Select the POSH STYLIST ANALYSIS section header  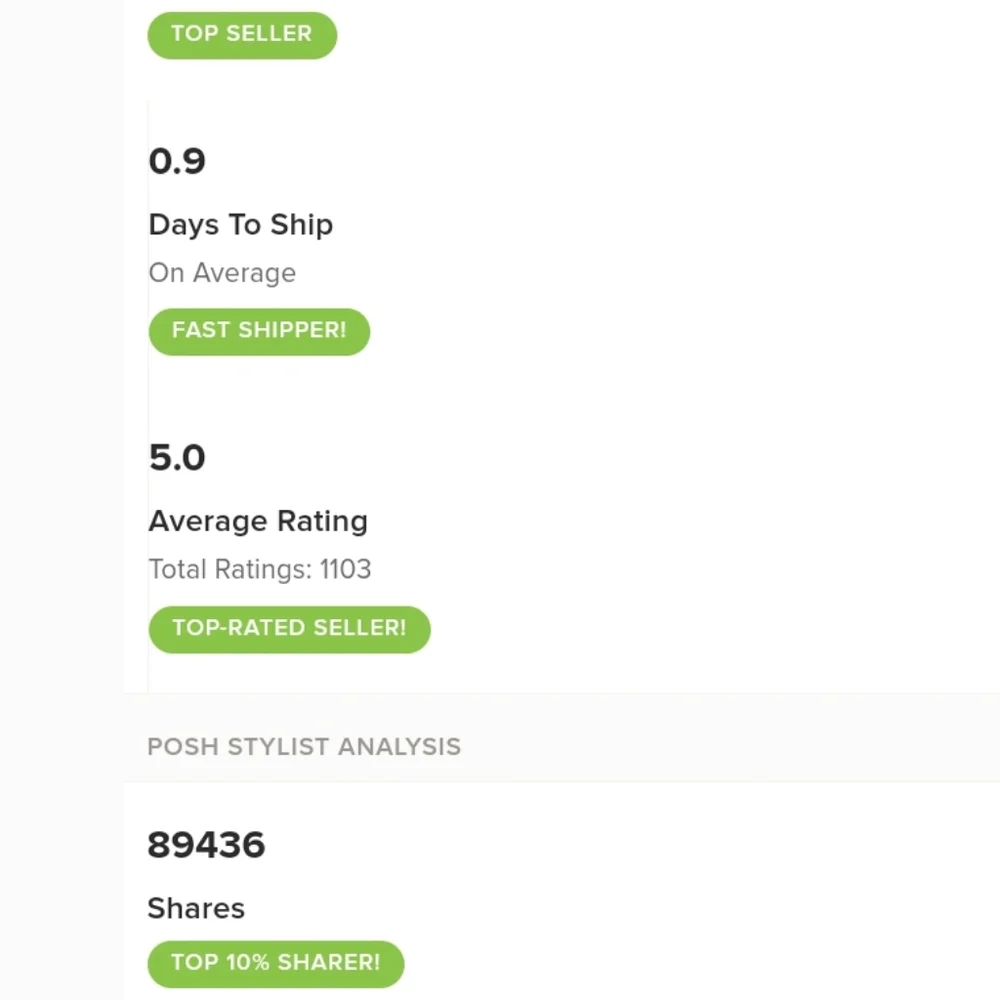(304, 747)
